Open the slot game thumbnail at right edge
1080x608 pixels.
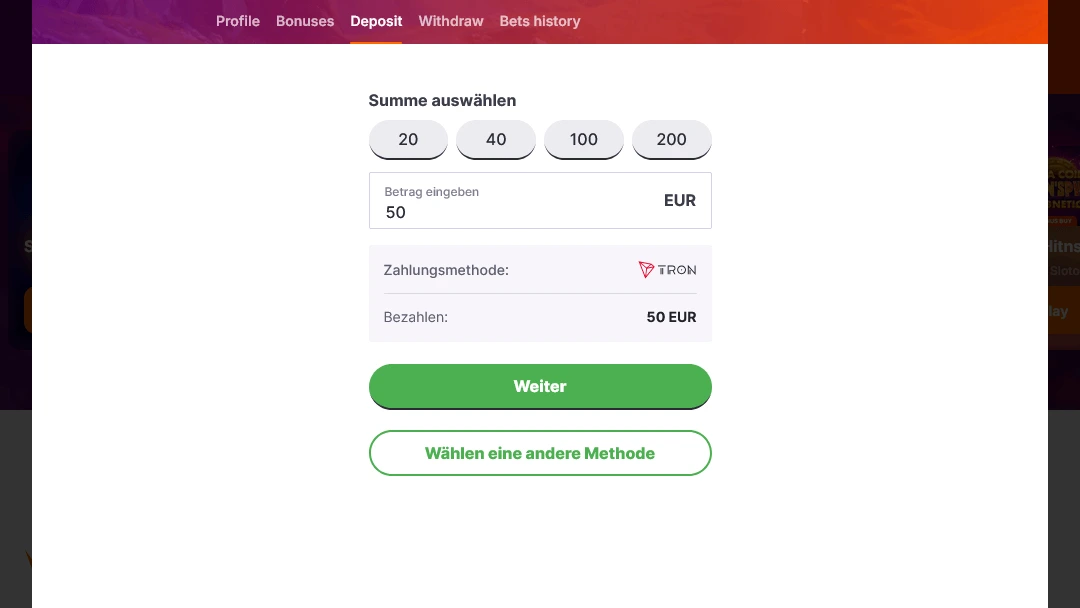tap(1064, 190)
